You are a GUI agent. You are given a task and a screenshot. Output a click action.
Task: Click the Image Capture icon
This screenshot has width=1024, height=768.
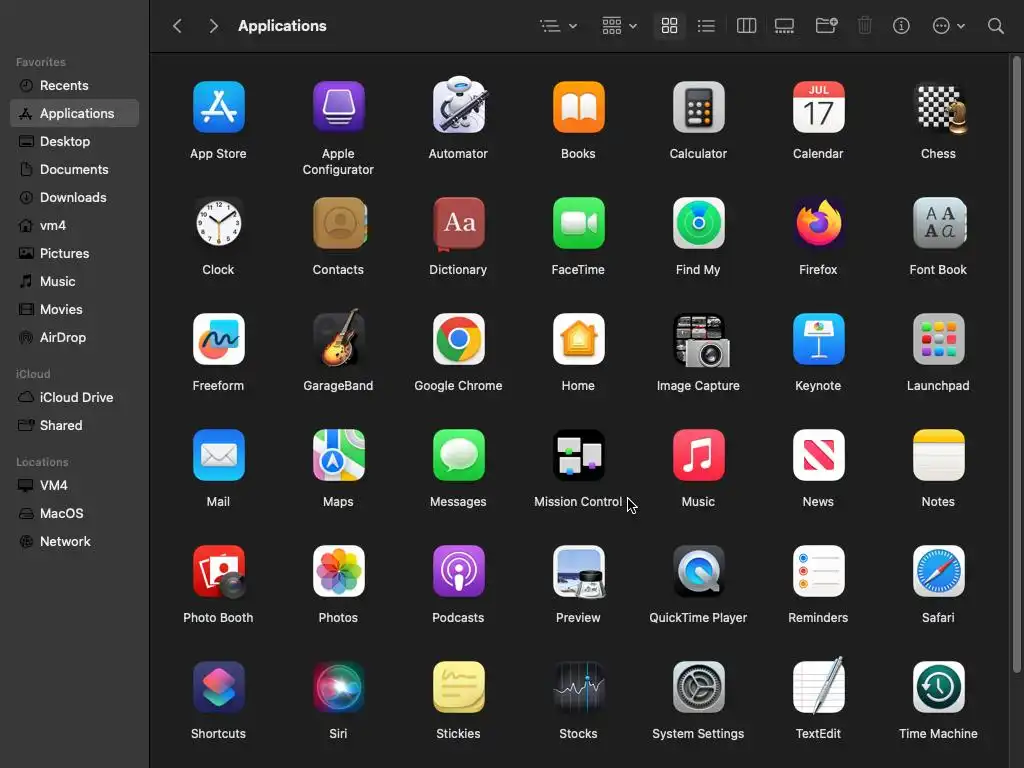tap(700, 340)
